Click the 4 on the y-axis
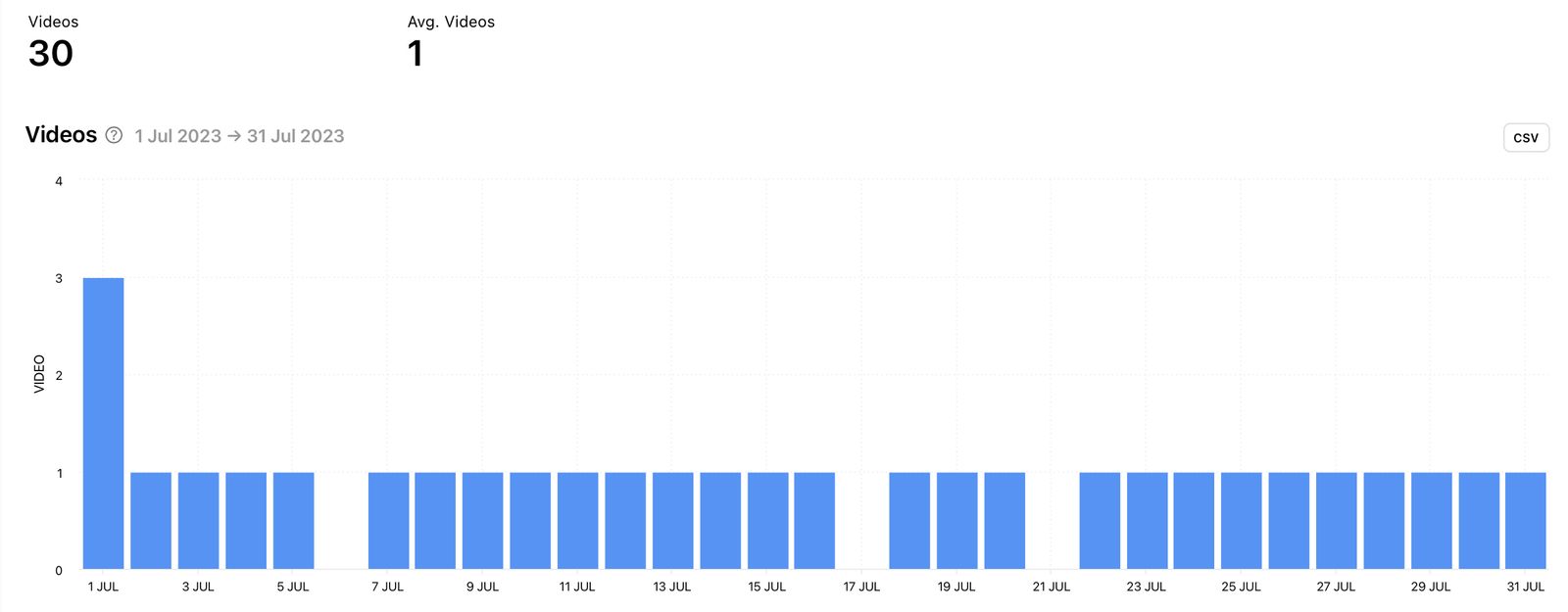 tap(60, 179)
